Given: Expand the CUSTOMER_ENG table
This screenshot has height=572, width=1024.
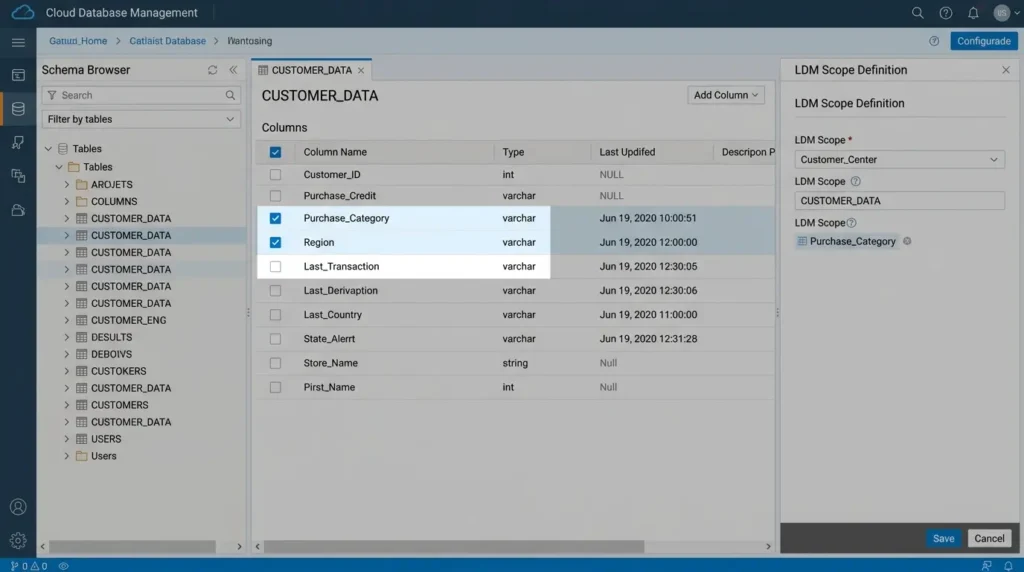Looking at the screenshot, I should click(x=67, y=321).
